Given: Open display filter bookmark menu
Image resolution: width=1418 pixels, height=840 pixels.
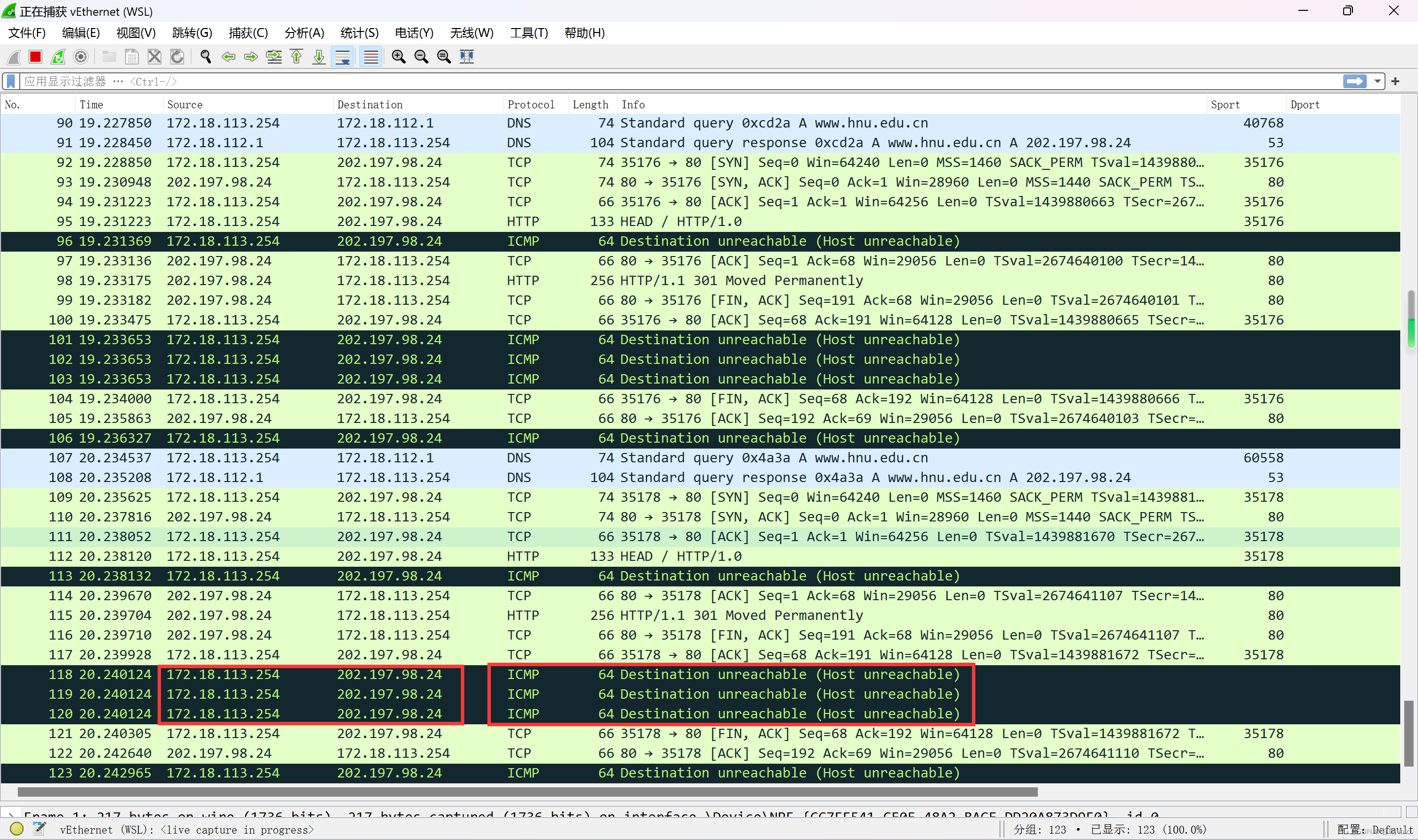Looking at the screenshot, I should pyautogui.click(x=11, y=82).
